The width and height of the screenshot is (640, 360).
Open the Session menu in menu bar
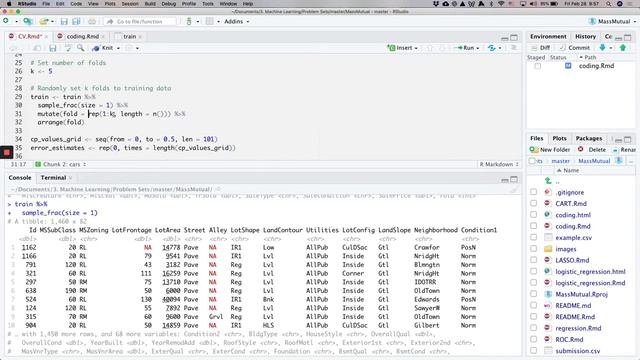[x=130, y=4]
